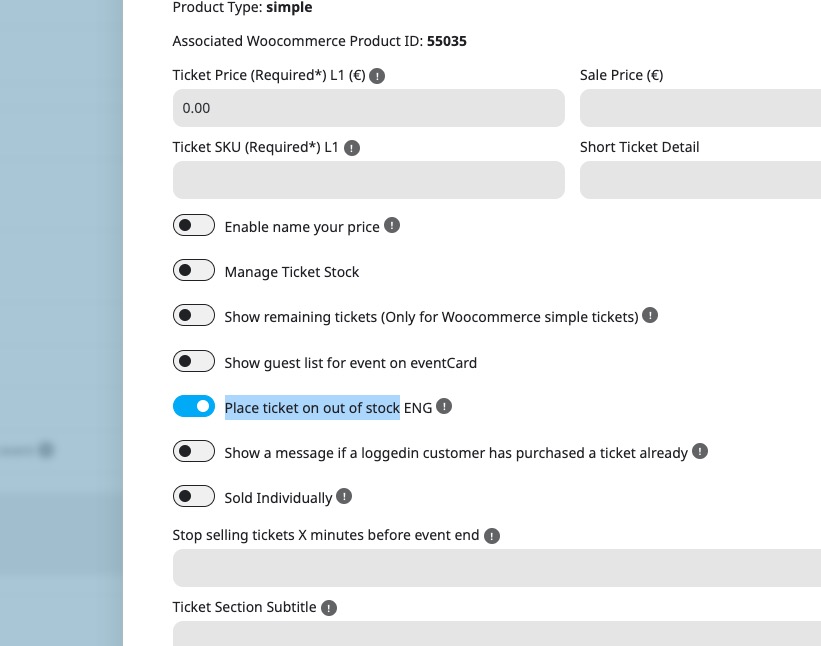Click the Ticket Price input field
The image size is (821, 646).
369,108
